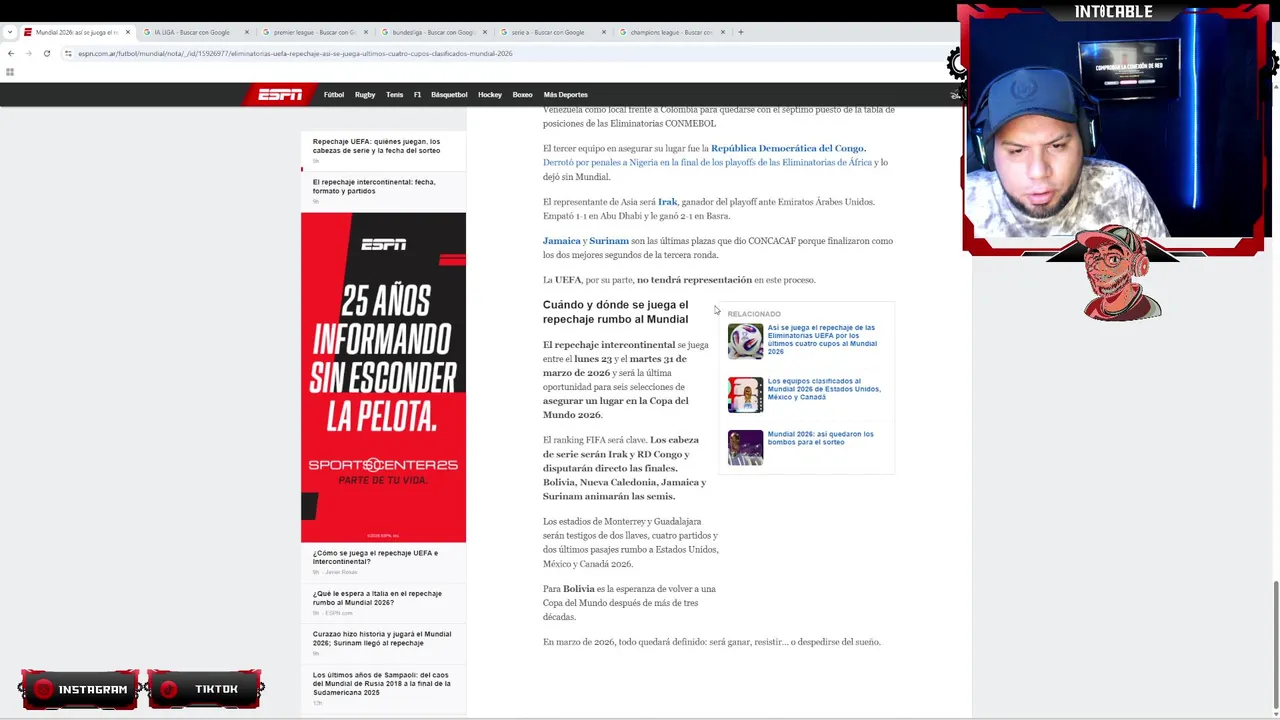
Task: Open the tab search dropdown arrow
Action: pos(11,32)
